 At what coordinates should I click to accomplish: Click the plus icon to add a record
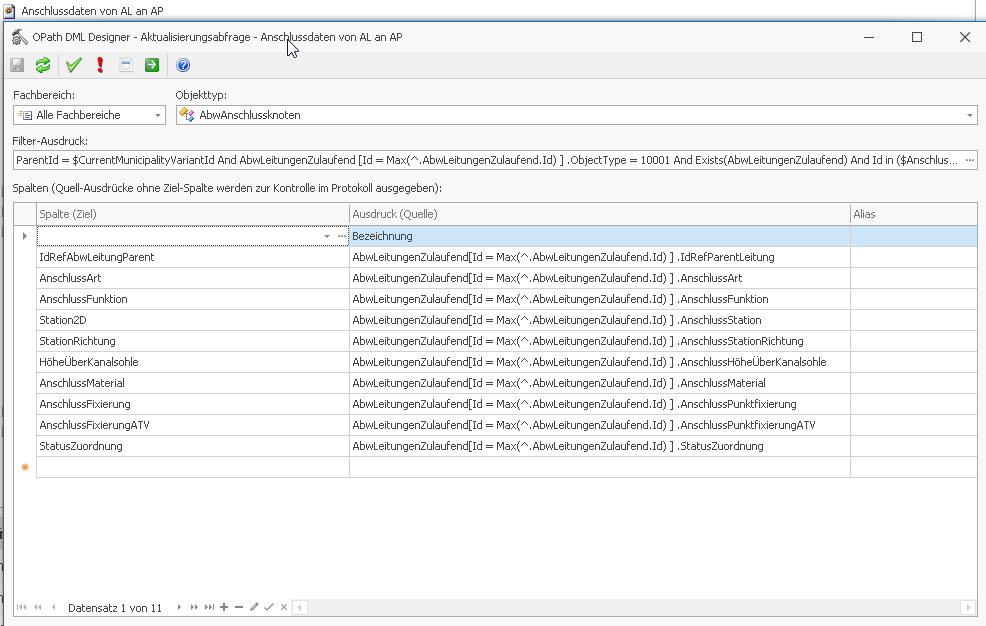(x=224, y=607)
